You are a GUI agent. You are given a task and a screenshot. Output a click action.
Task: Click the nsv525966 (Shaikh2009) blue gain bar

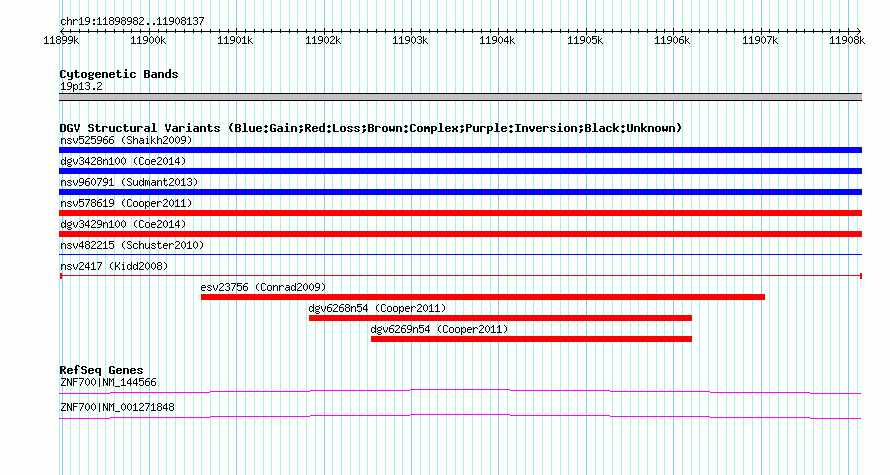[x=460, y=150]
